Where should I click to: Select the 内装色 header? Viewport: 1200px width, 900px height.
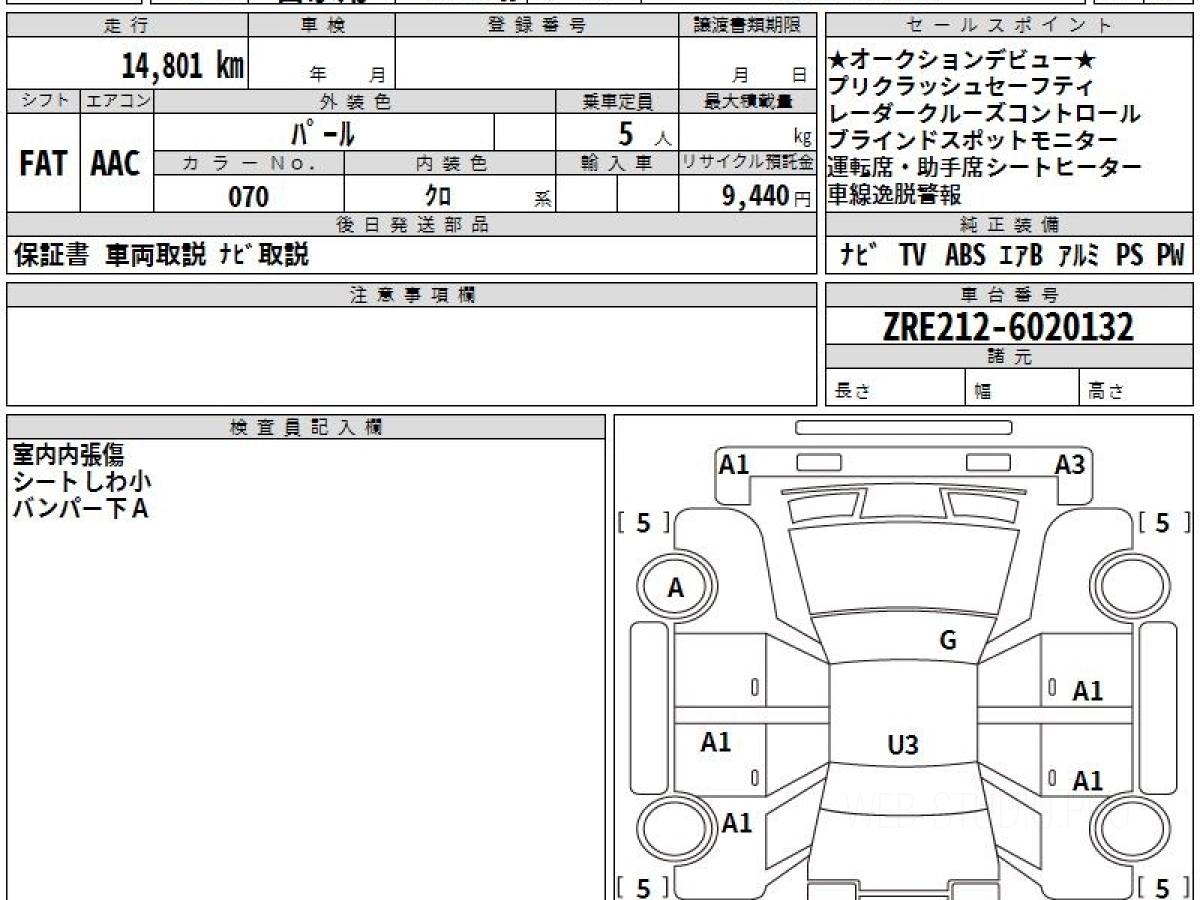pyautogui.click(x=449, y=164)
